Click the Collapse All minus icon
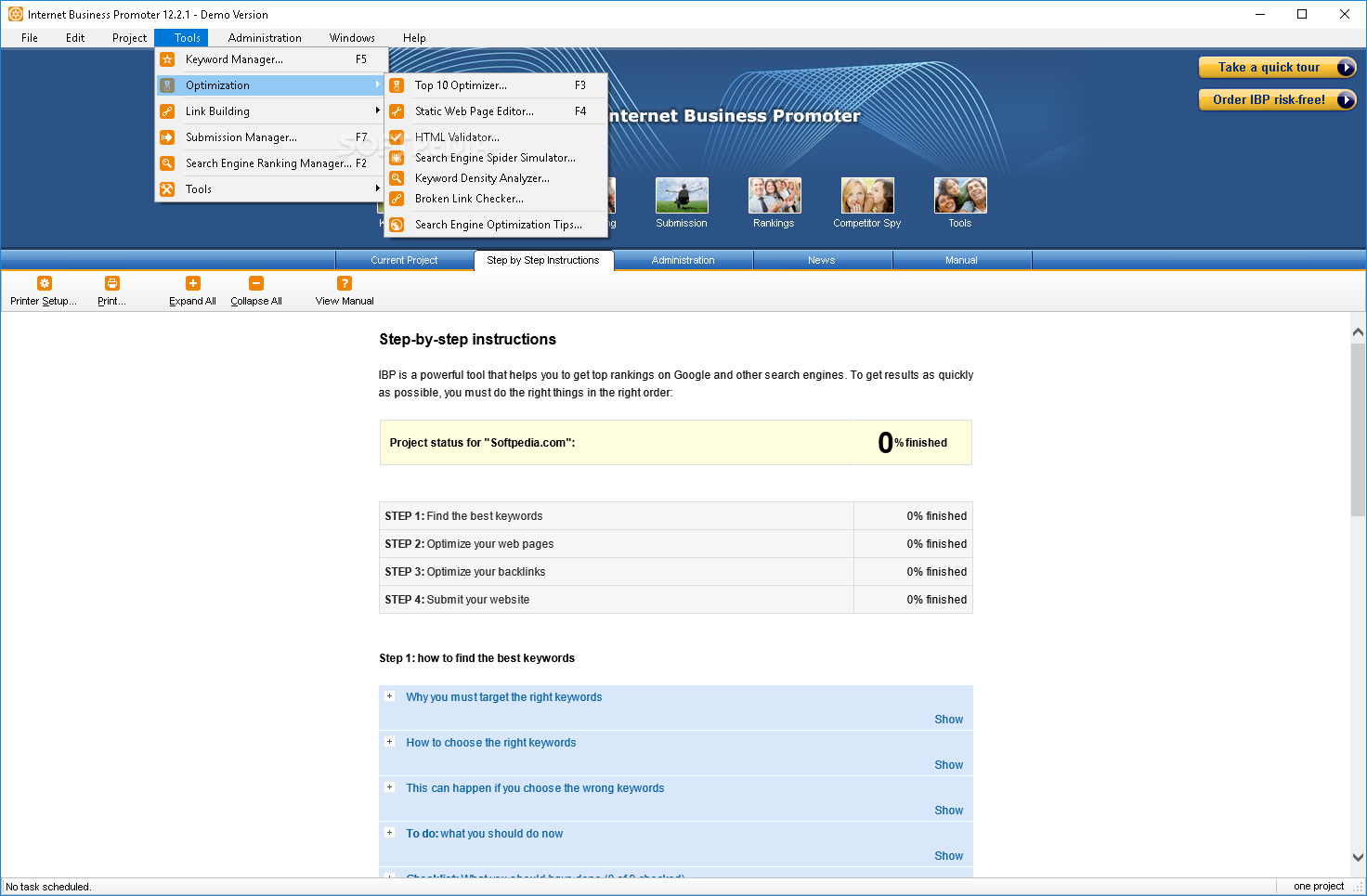1367x896 pixels. pos(256,283)
